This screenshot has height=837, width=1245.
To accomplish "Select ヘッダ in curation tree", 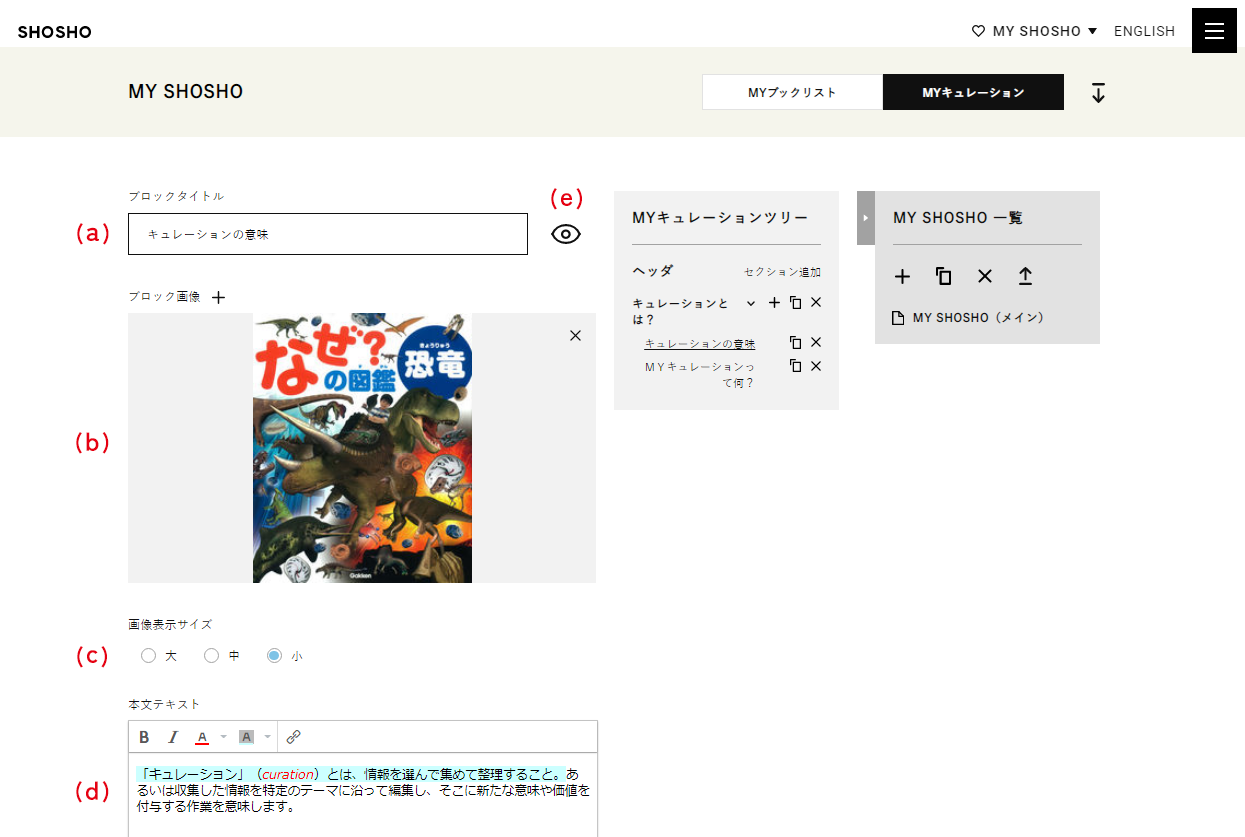I will point(653,271).
